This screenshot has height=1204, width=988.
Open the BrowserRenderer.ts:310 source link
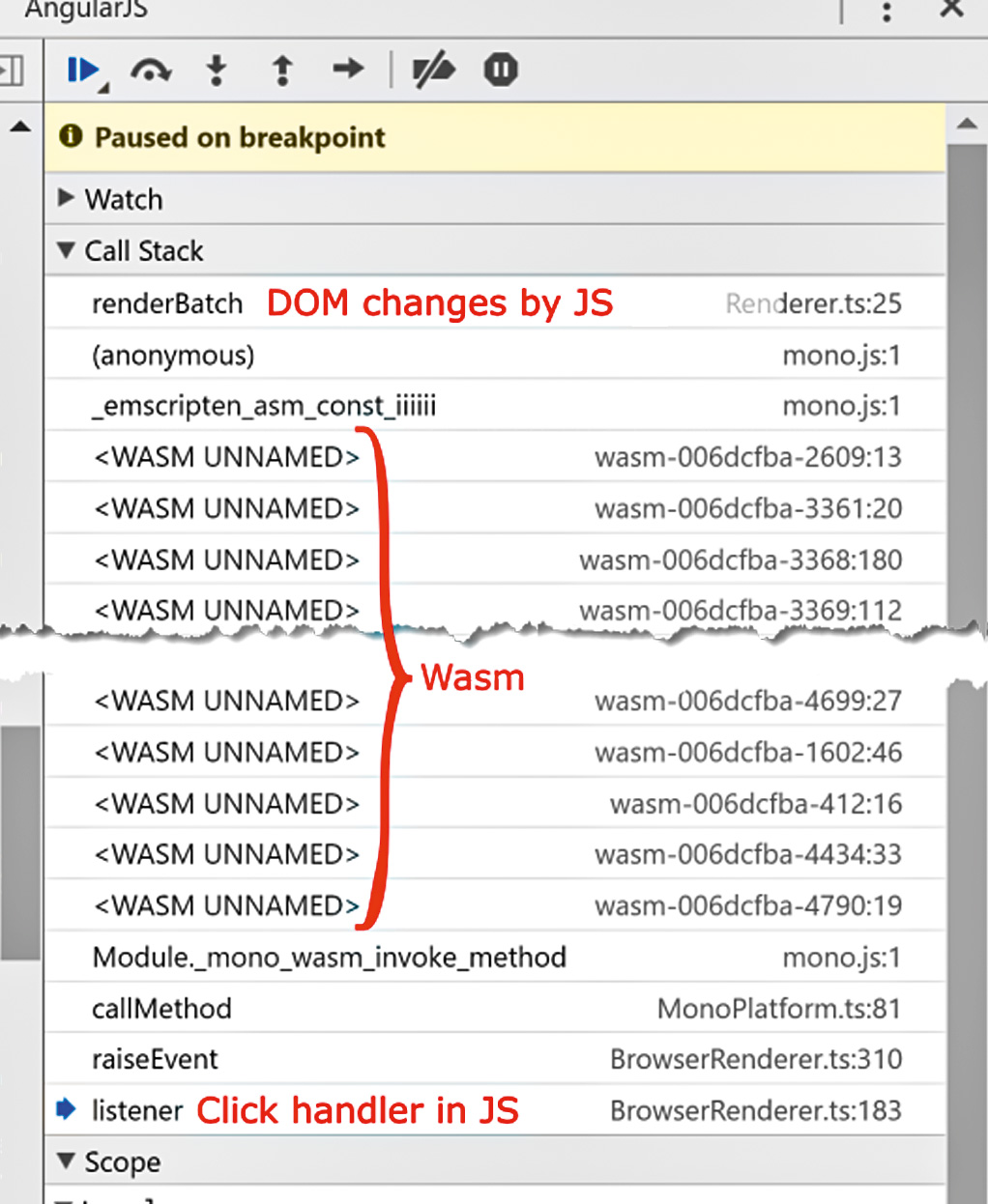(755, 1059)
